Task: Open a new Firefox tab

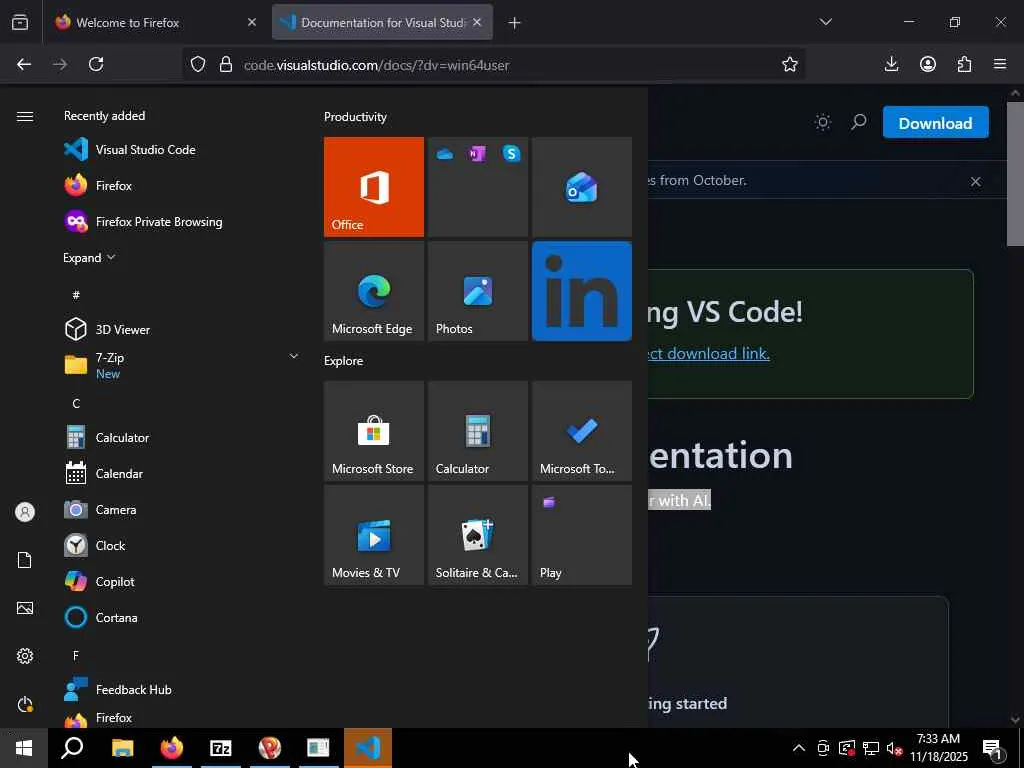Action: (x=514, y=23)
